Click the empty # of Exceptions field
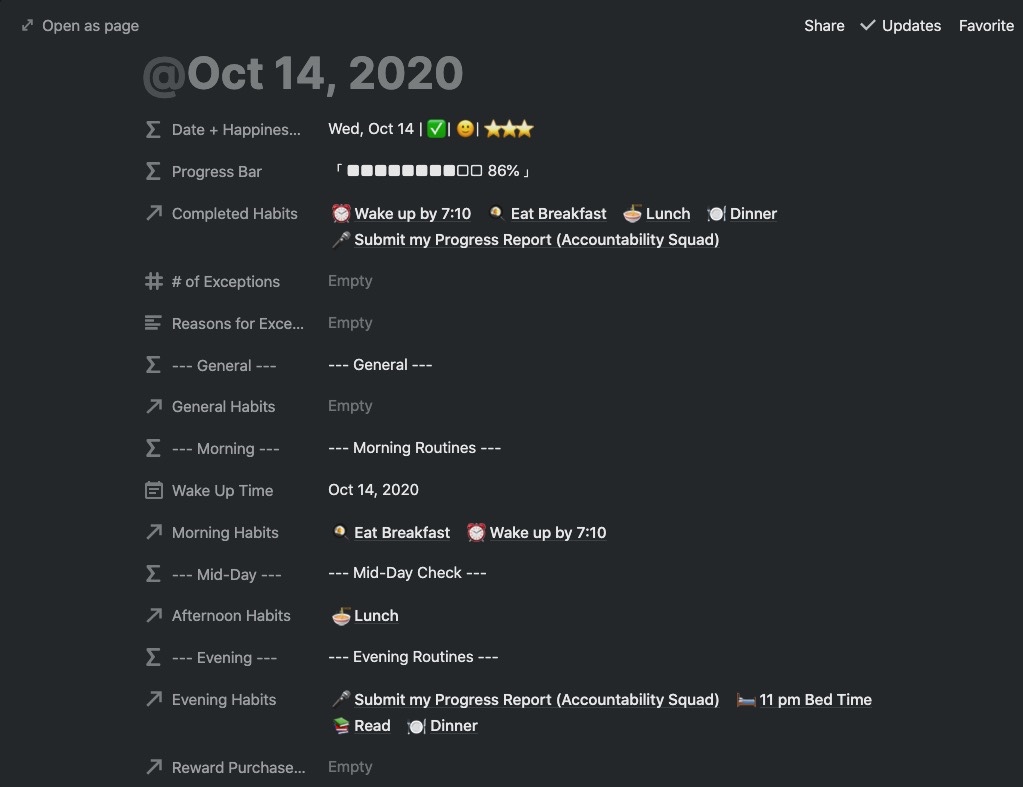 [x=350, y=281]
